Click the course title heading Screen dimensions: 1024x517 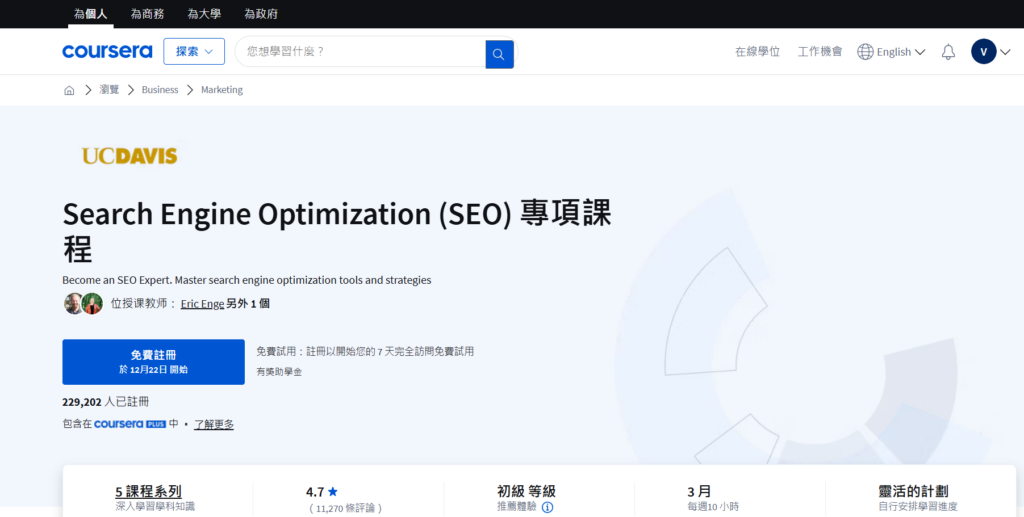[336, 231]
